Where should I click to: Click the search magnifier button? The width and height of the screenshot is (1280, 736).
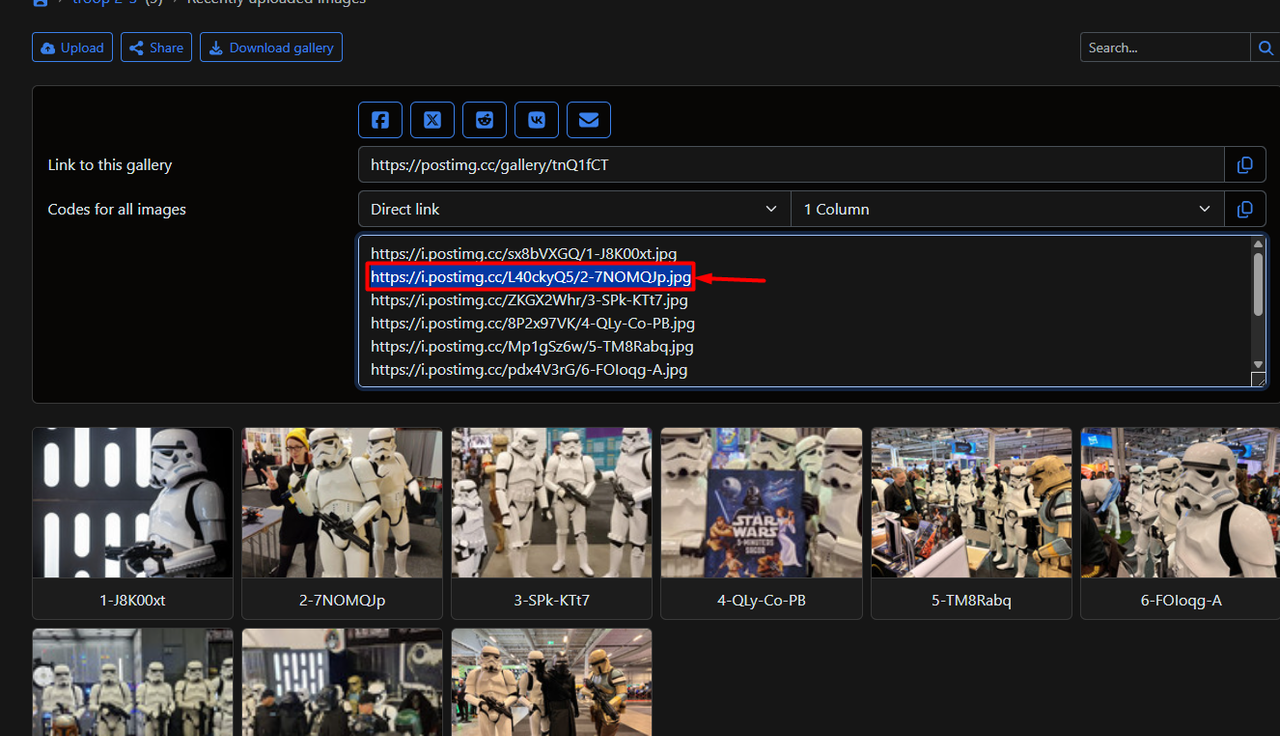tap(1265, 47)
